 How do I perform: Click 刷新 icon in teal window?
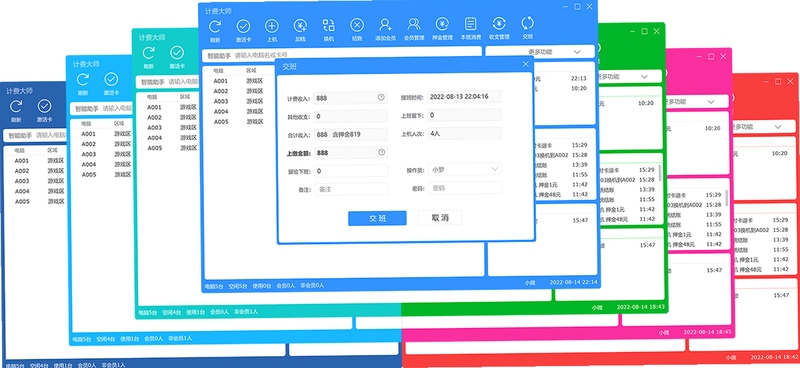148,52
